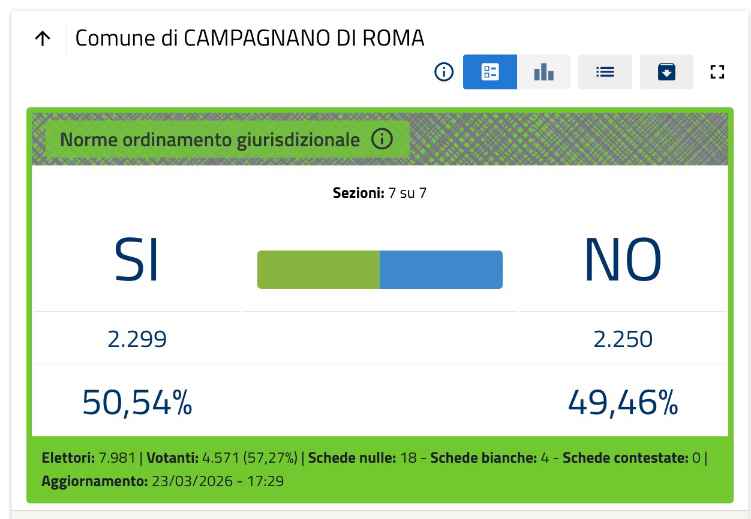Select the large NO result label
Image resolution: width=751 pixels, height=519 pixels.
pyautogui.click(x=622, y=262)
